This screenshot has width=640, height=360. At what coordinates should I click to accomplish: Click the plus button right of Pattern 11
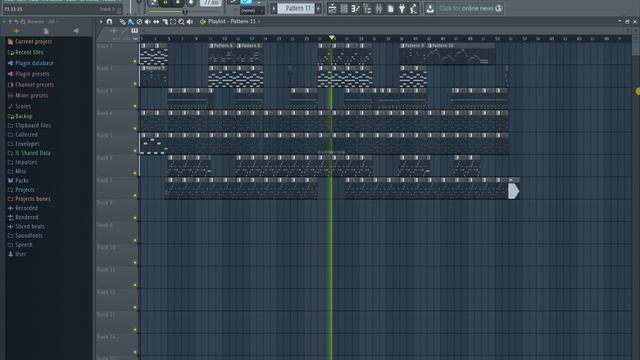point(318,8)
